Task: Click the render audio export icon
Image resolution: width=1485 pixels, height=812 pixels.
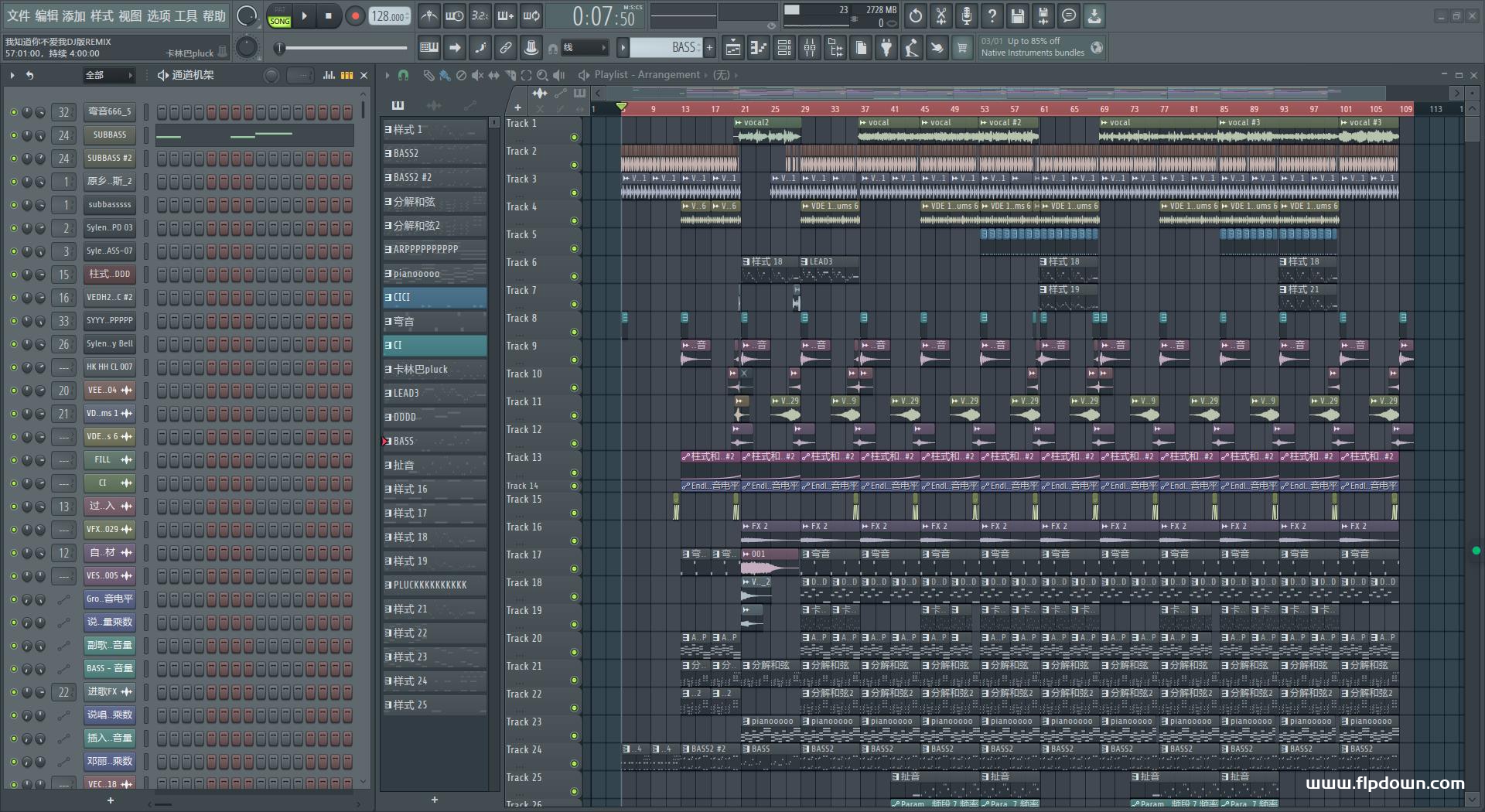Action: [x=1043, y=15]
